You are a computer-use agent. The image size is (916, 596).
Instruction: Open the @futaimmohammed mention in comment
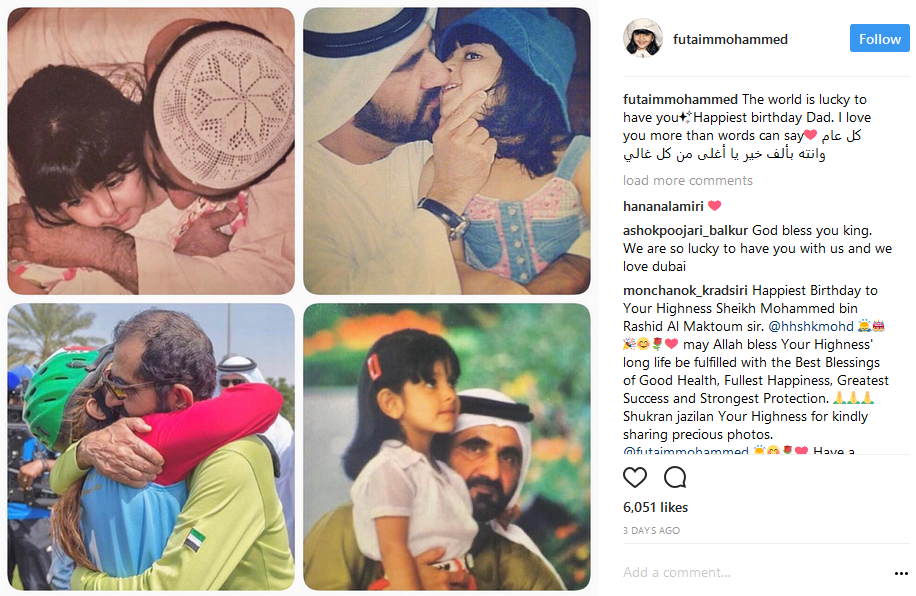coord(685,450)
